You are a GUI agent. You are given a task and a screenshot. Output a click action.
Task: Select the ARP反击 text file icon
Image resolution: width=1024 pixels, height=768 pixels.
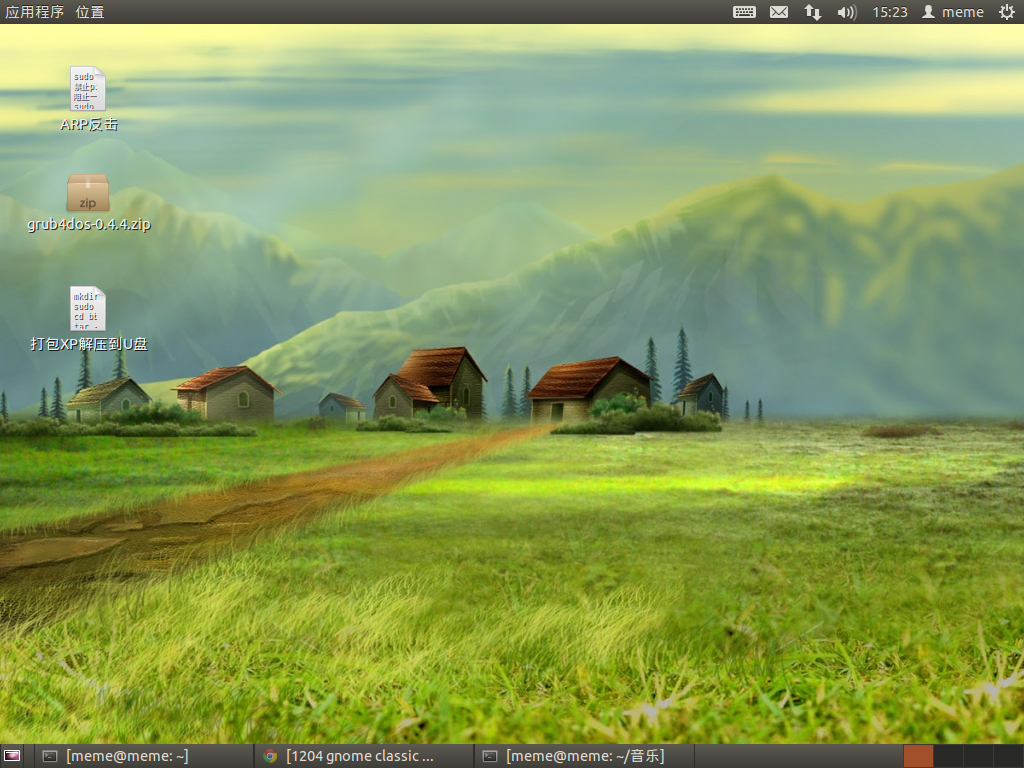[x=88, y=88]
